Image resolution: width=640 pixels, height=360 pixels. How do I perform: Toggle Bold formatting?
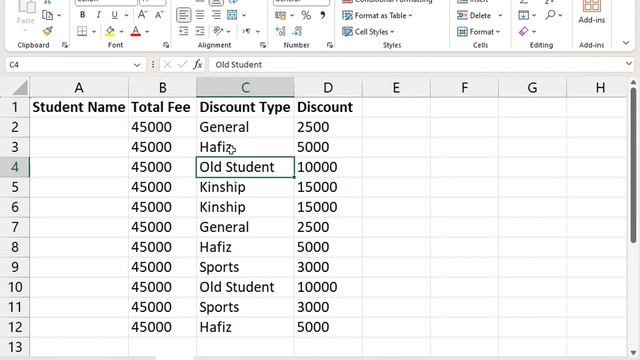pos(82,15)
